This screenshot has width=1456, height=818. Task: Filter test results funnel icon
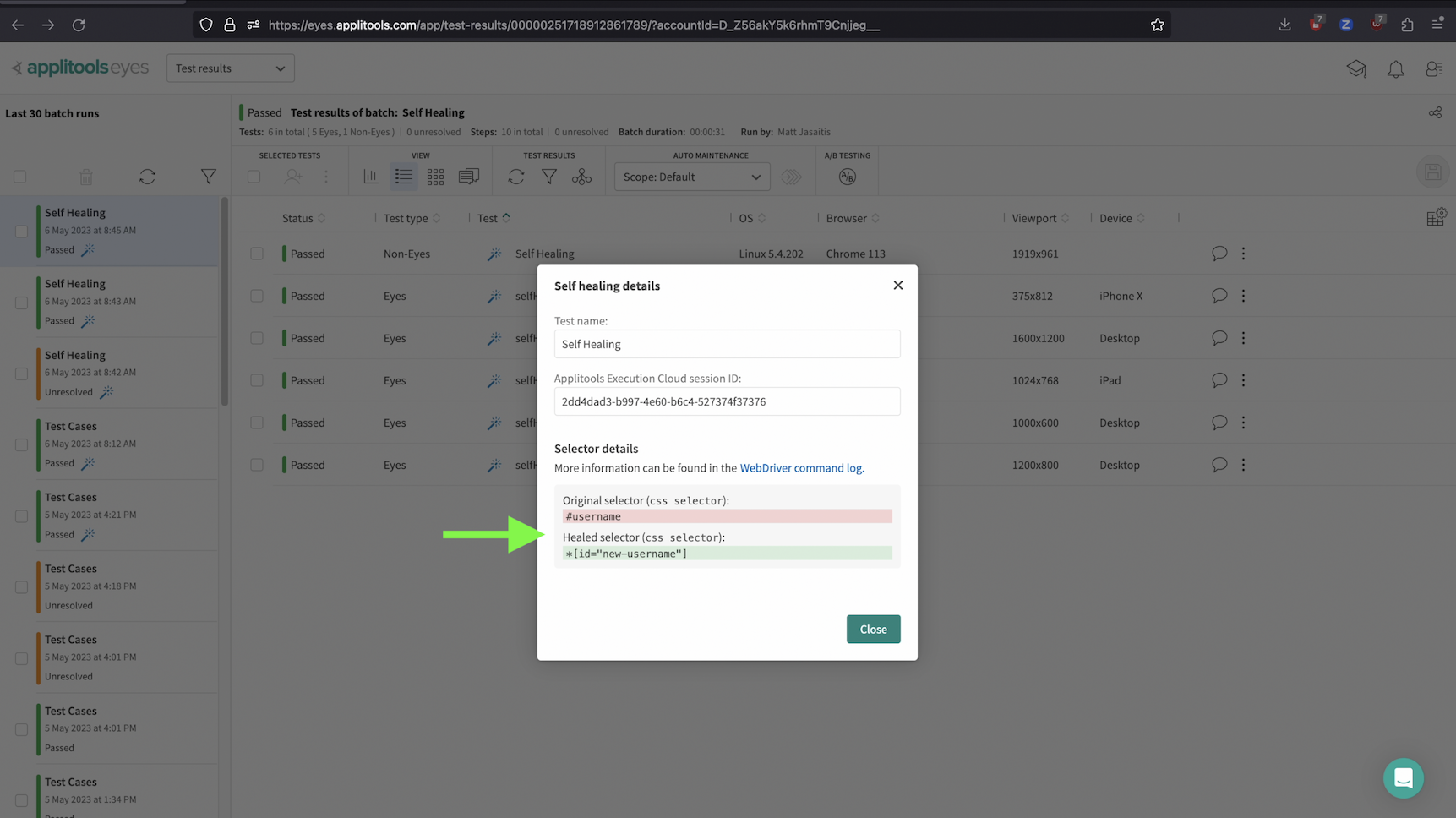pyautogui.click(x=549, y=177)
